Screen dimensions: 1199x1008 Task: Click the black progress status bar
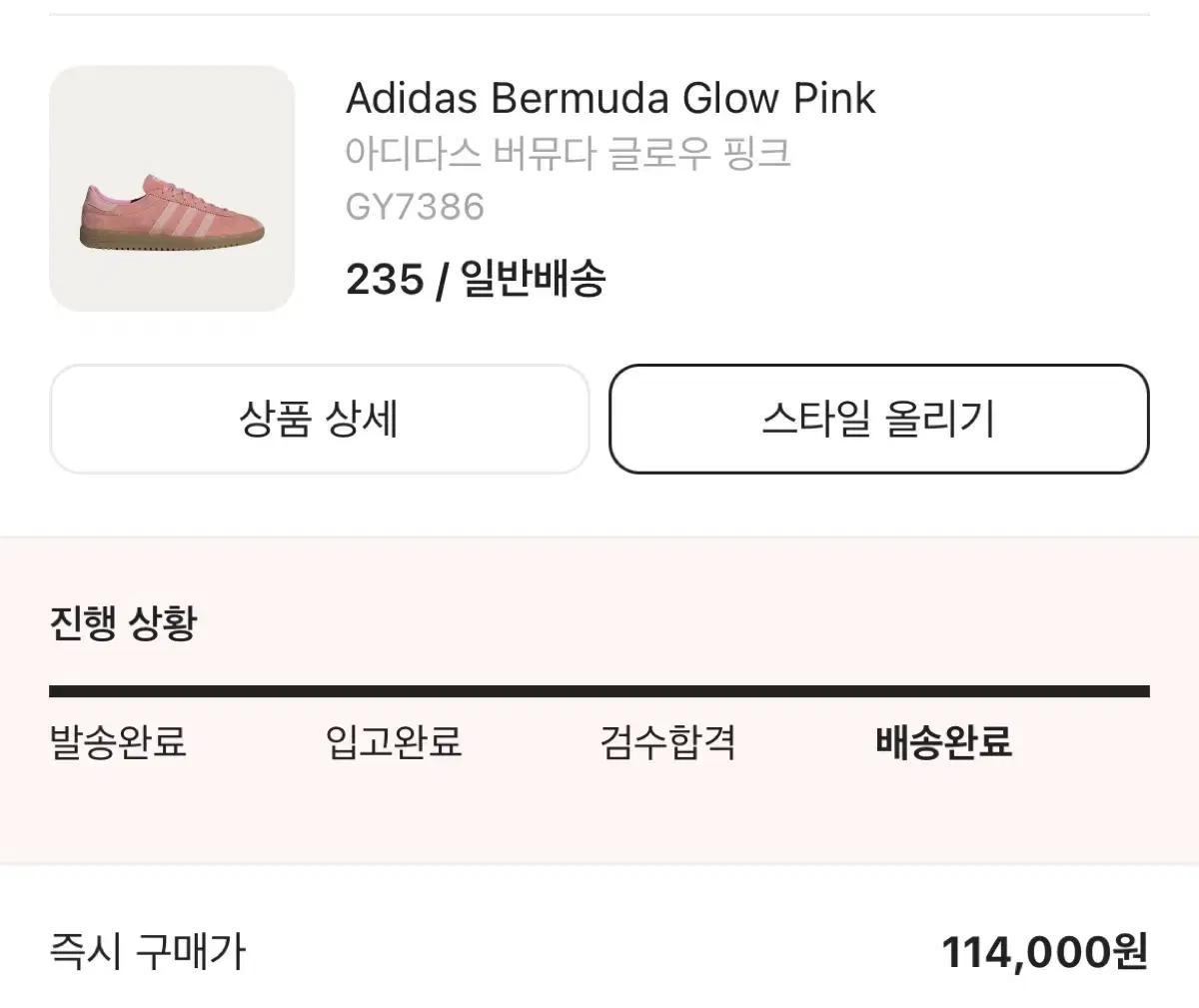tap(599, 691)
